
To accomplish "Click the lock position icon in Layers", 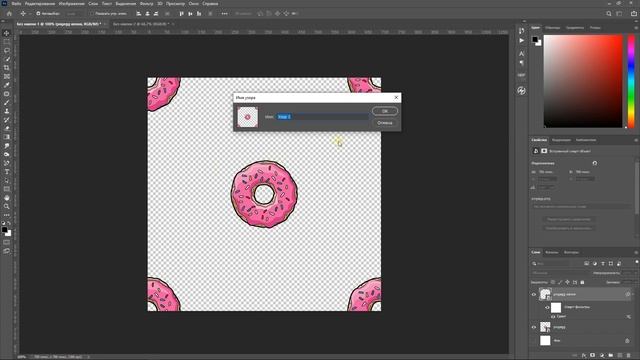I will pyautogui.click(x=567, y=282).
